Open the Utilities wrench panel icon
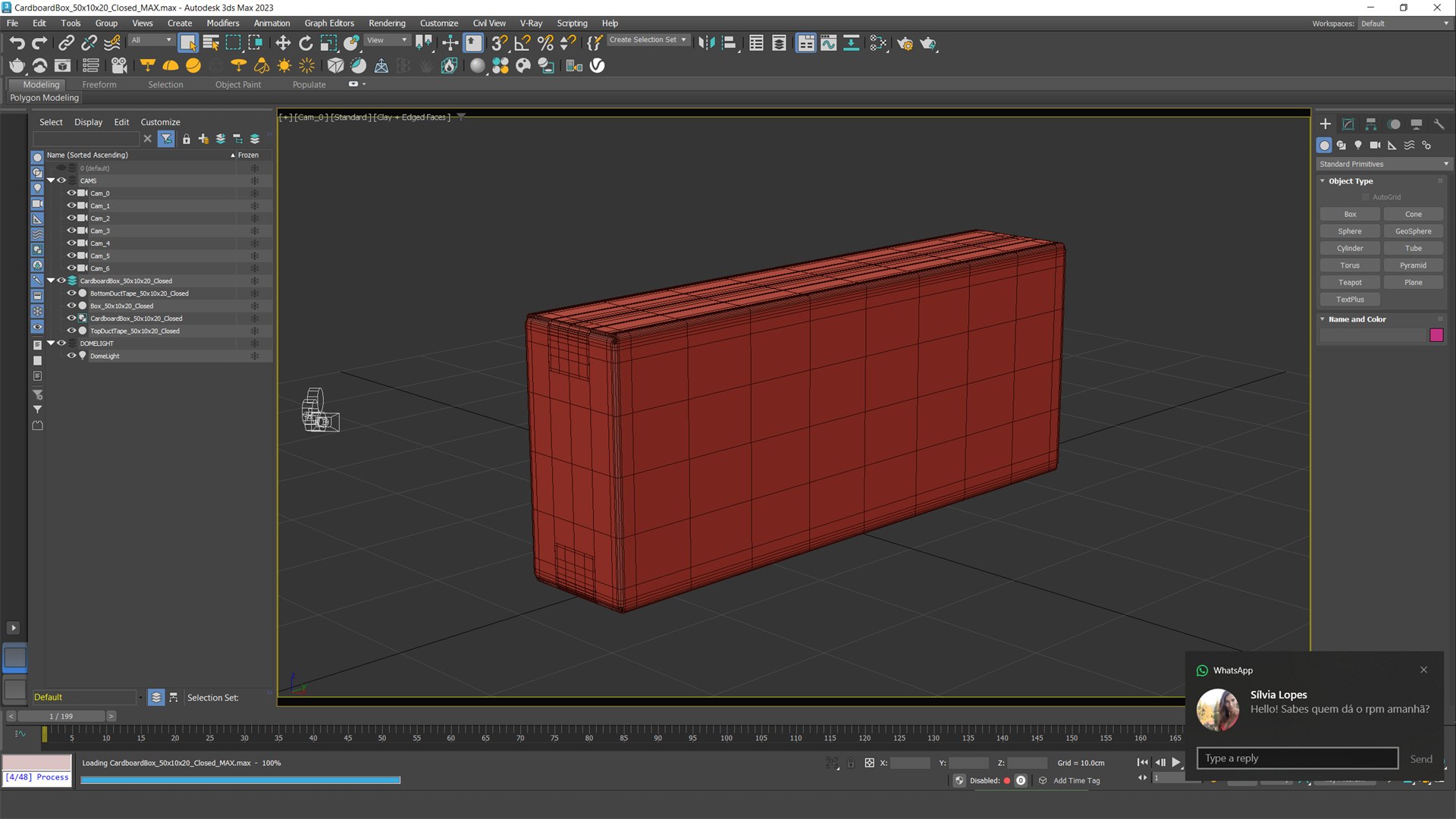The width and height of the screenshot is (1456, 819). [x=1439, y=124]
